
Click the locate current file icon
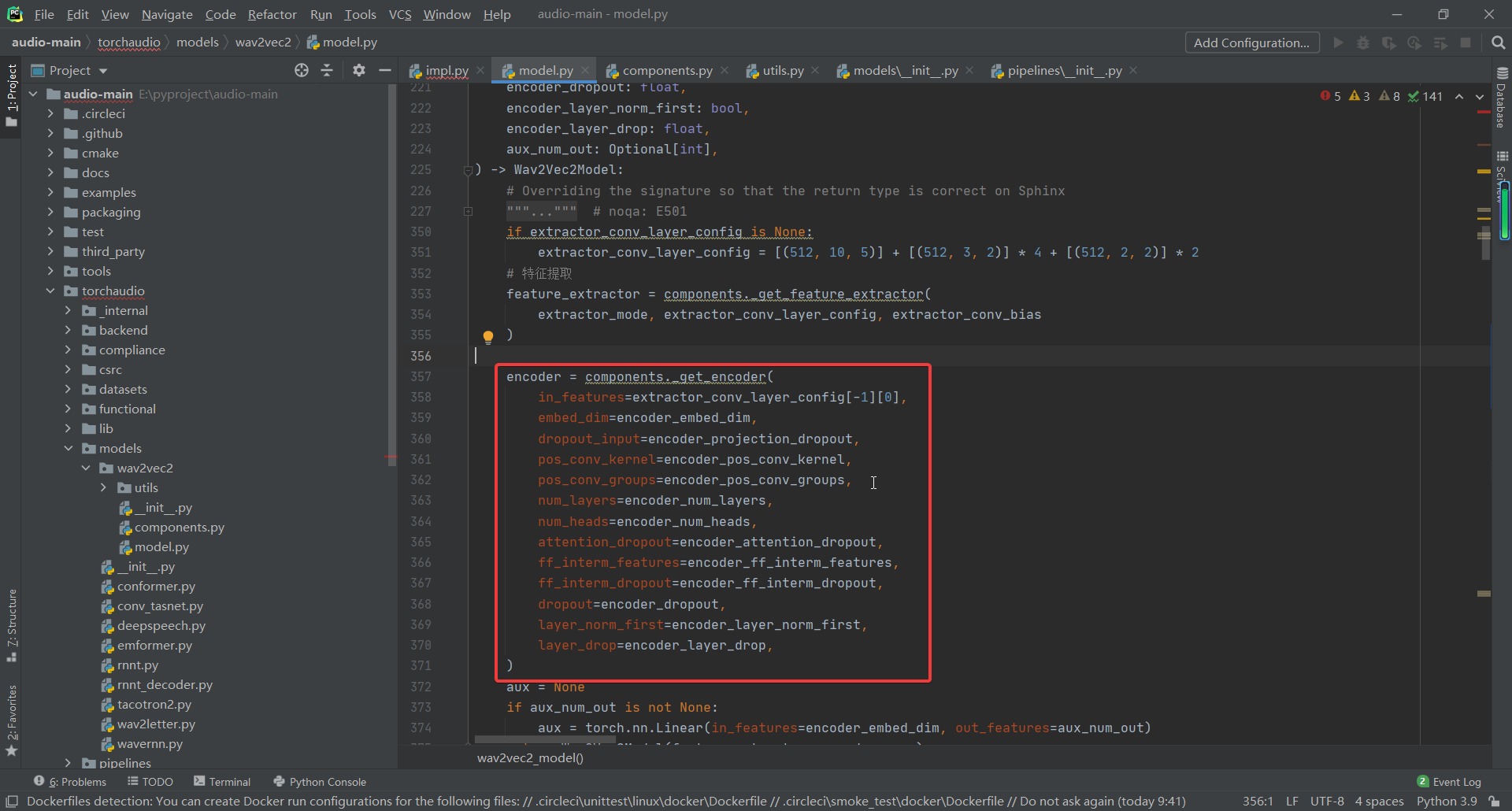tap(302, 70)
